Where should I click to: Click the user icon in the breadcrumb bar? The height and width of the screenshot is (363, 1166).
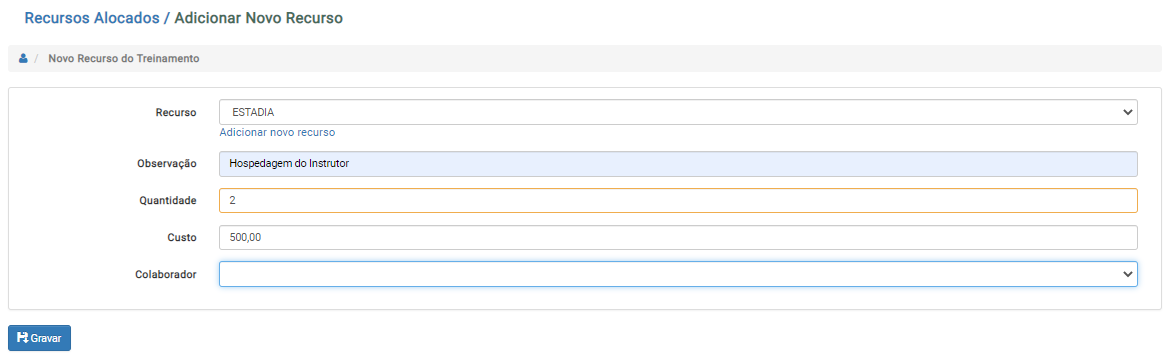(x=23, y=58)
